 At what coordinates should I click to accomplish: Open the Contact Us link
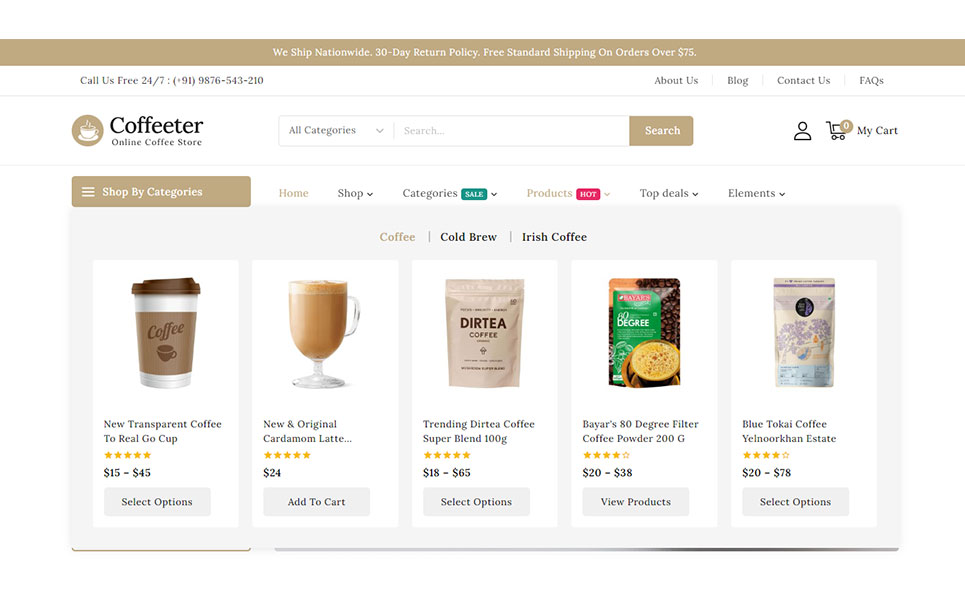point(803,81)
